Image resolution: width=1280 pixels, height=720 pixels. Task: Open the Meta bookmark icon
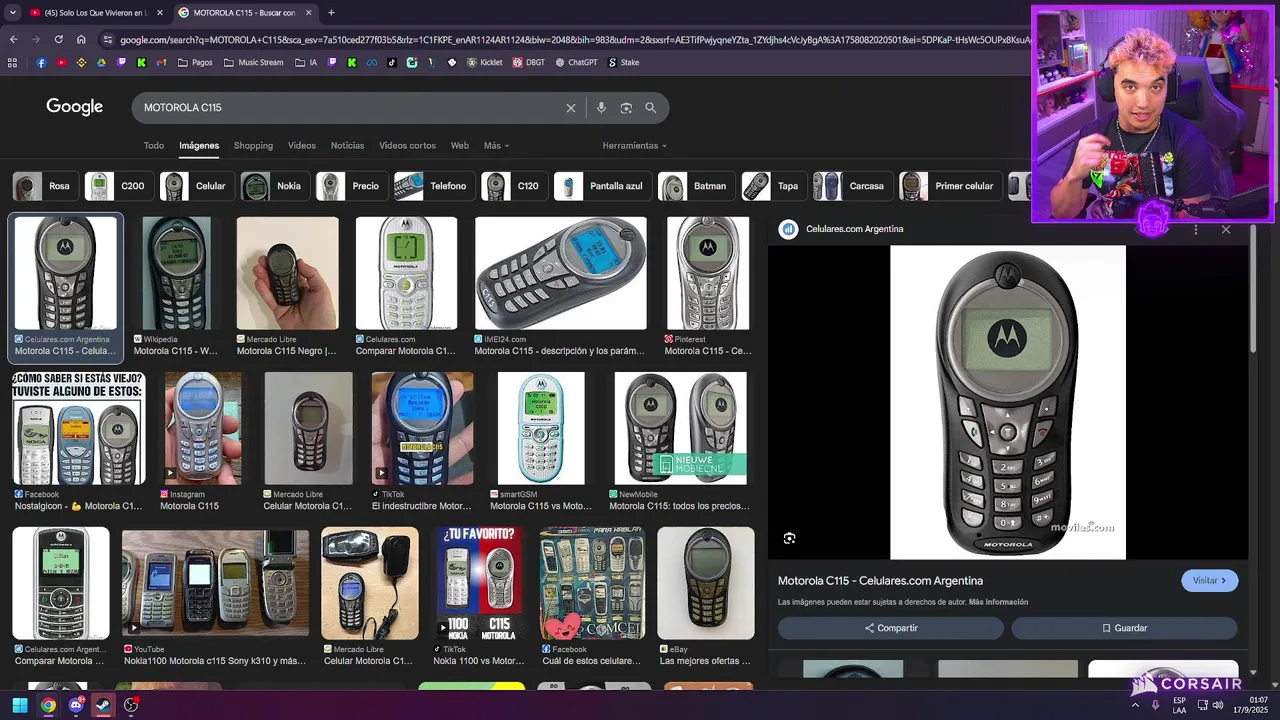pos(372,62)
